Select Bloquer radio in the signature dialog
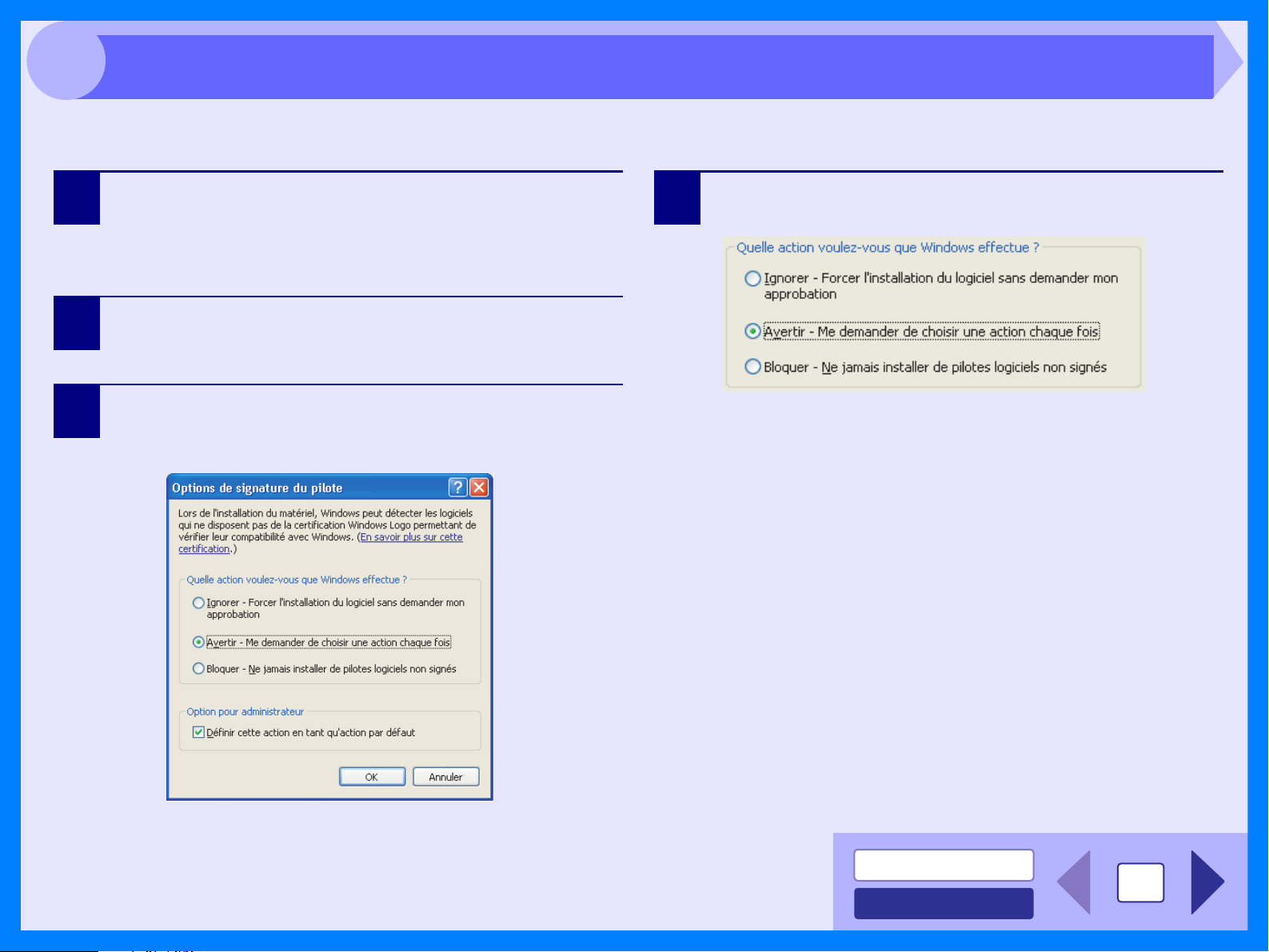 click(198, 668)
